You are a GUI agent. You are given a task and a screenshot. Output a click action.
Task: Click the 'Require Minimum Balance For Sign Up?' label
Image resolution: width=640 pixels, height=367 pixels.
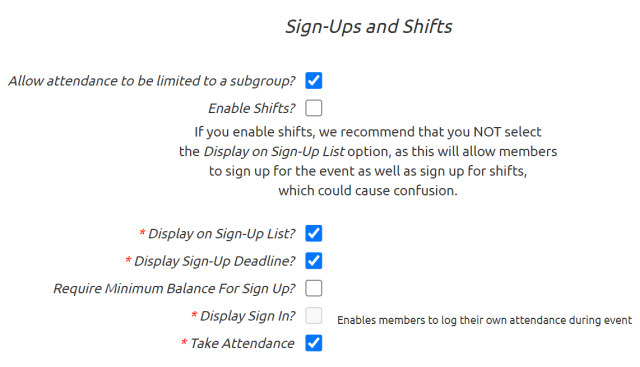[x=174, y=289]
